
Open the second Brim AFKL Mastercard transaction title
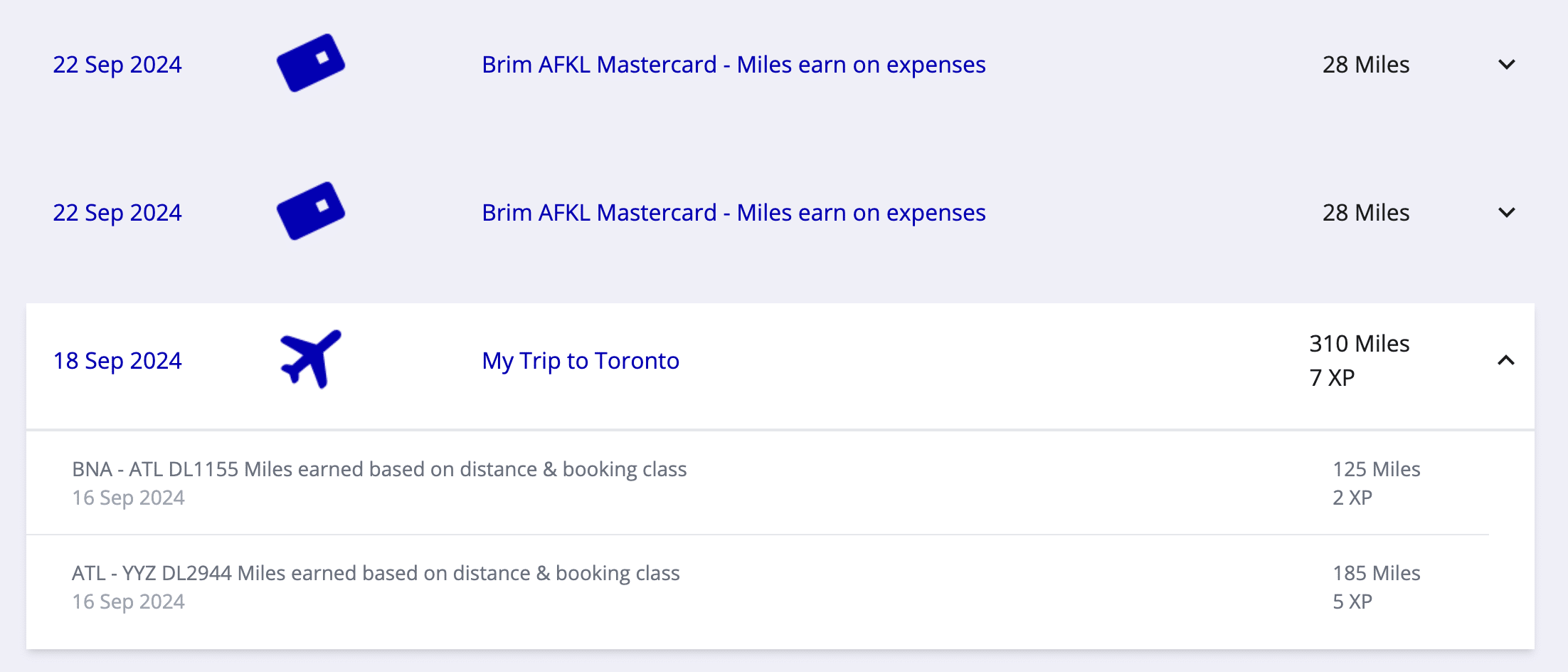point(733,213)
